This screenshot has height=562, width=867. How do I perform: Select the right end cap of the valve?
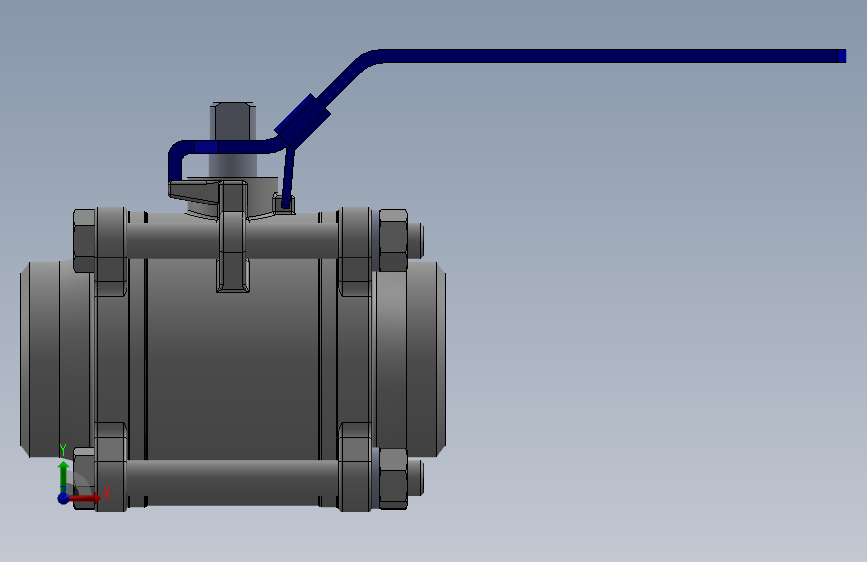coord(409,360)
